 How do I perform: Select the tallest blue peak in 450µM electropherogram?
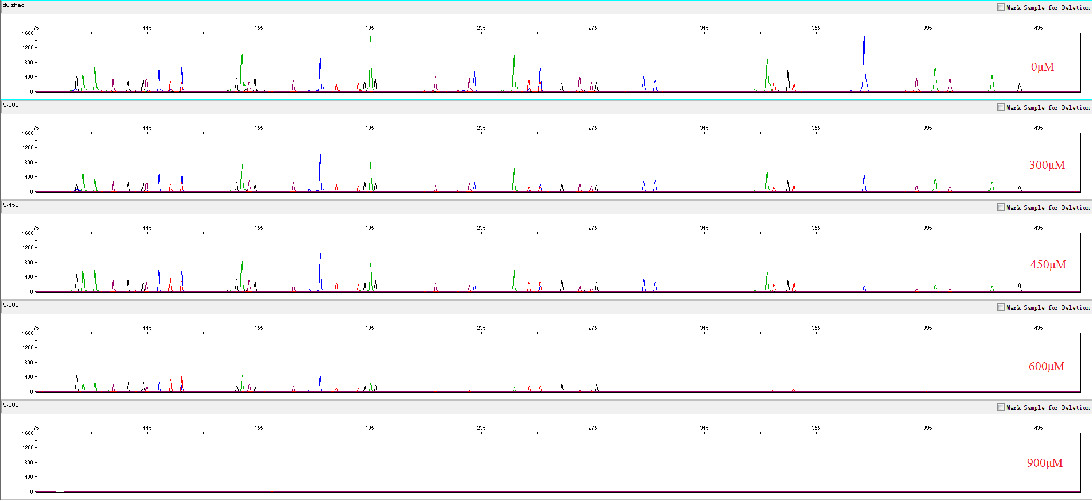(x=320, y=271)
